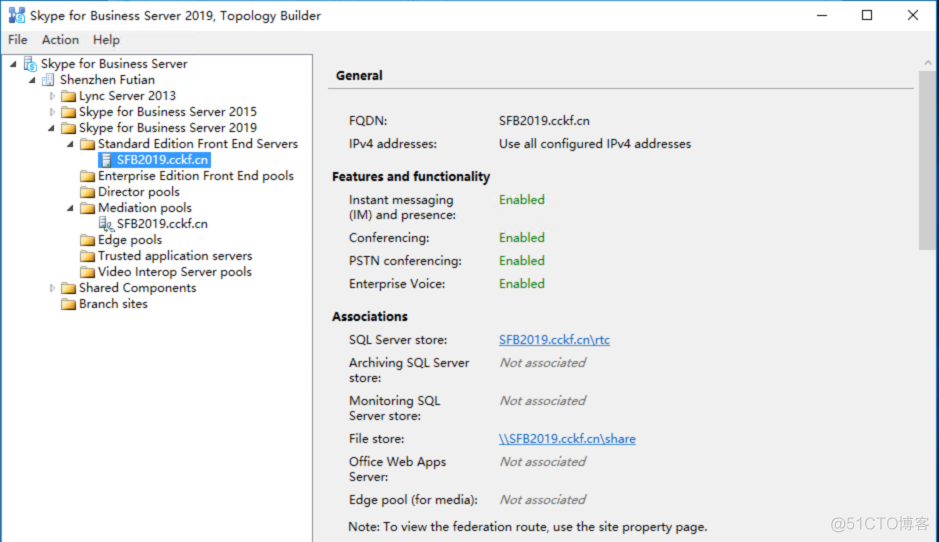Open the Action menu
The height and width of the screenshot is (542, 939).
click(60, 40)
